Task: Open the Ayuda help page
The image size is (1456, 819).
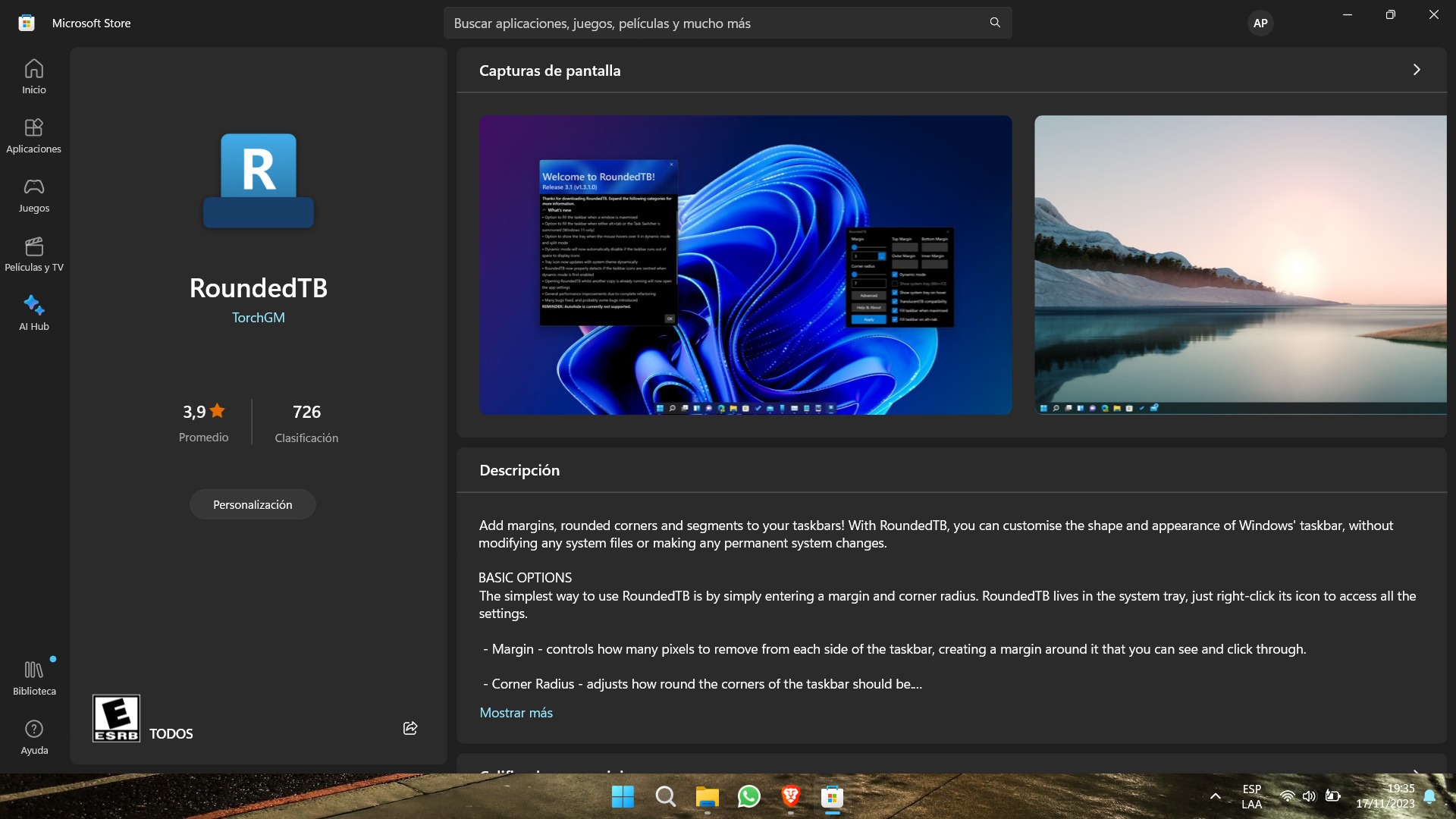Action: 33,737
